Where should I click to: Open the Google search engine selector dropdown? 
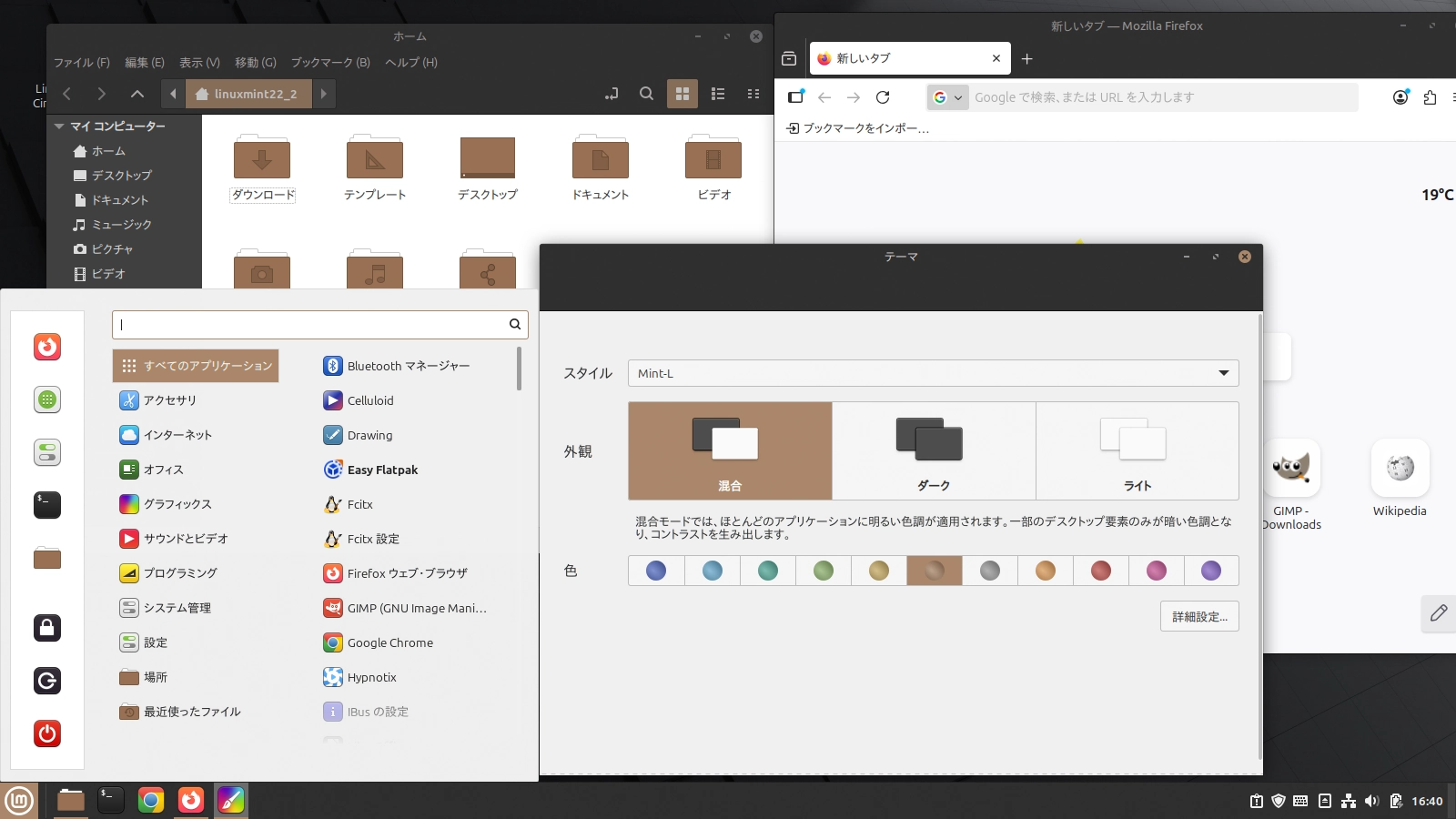(x=947, y=97)
